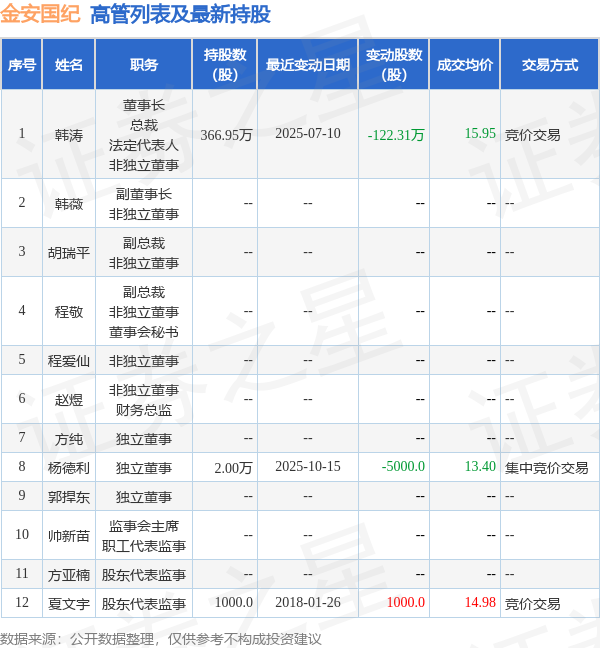Click 竞价交易 in 韩涛's row
The image size is (600, 648).
(x=532, y=135)
